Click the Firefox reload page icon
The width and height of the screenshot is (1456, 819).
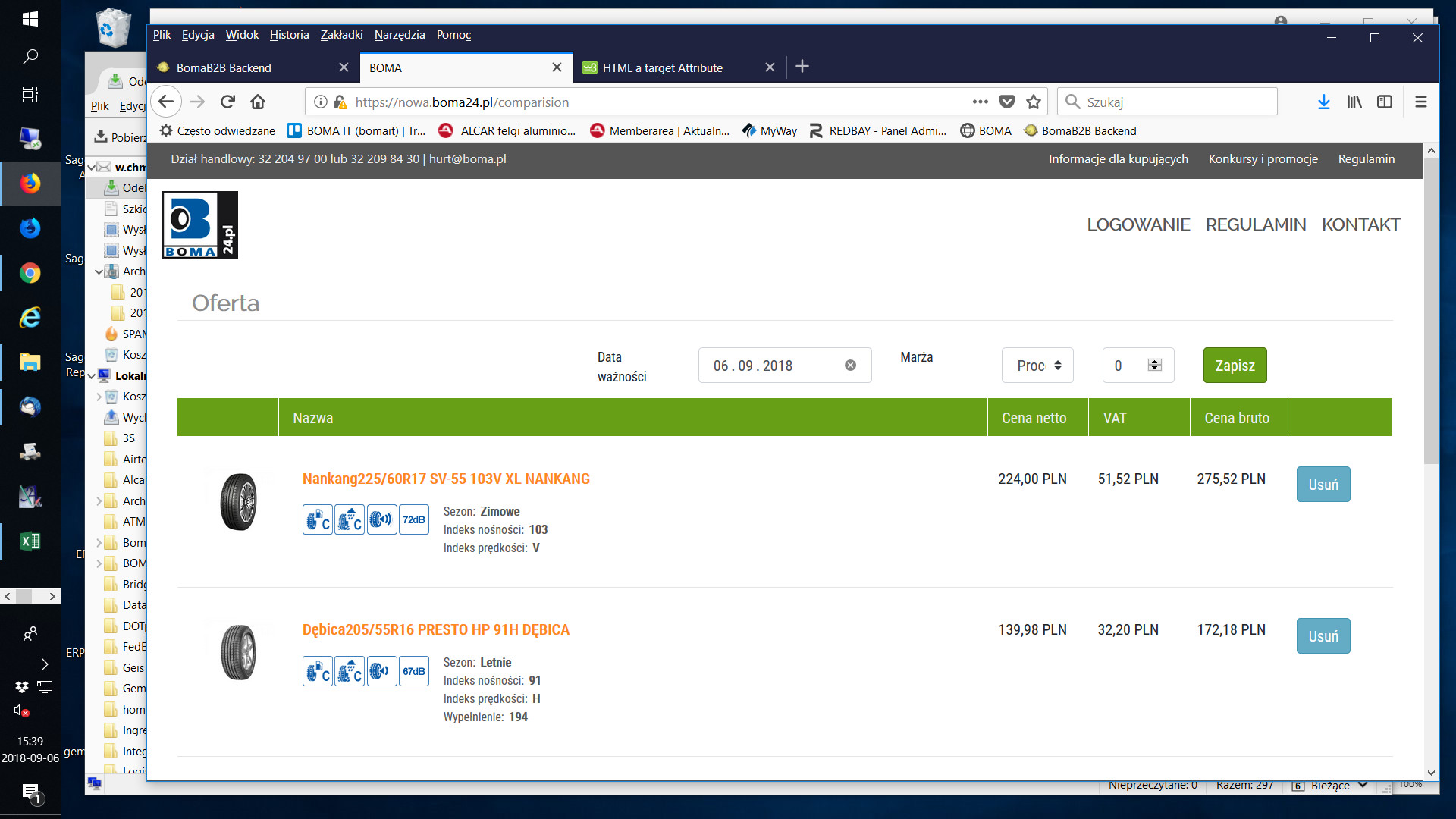(227, 102)
